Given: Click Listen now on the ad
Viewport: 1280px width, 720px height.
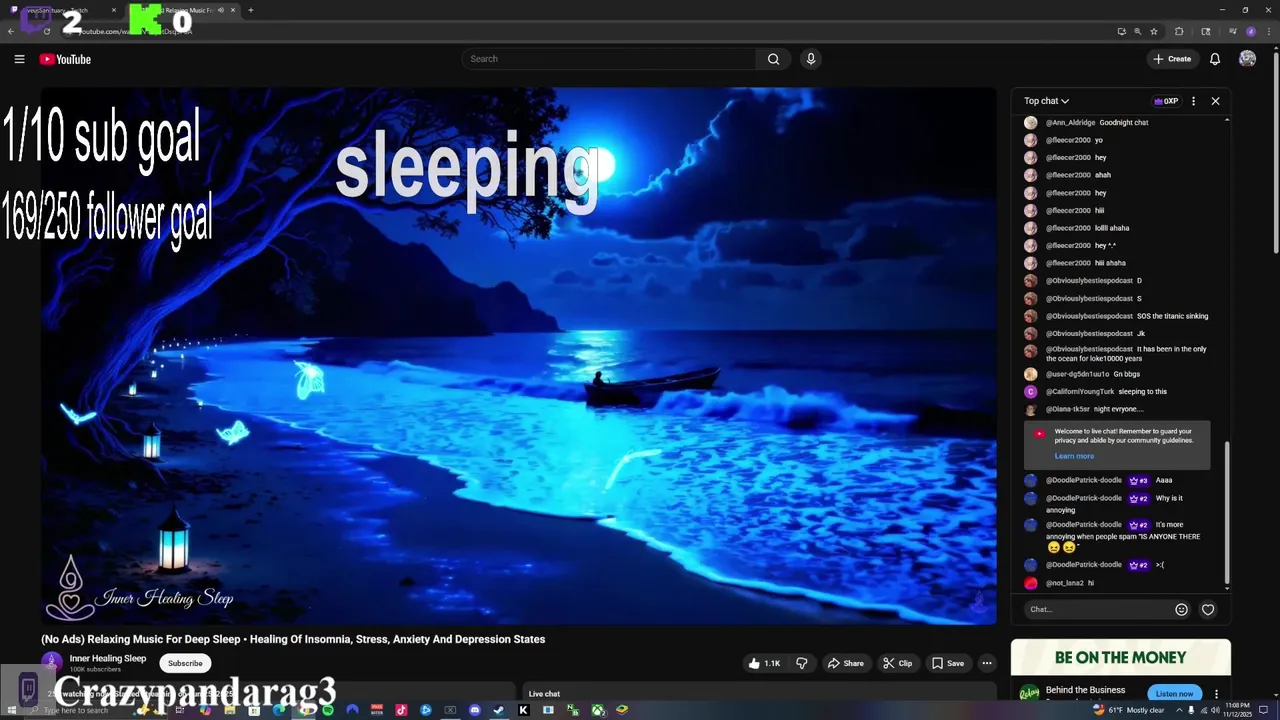Looking at the screenshot, I should click(x=1174, y=693).
